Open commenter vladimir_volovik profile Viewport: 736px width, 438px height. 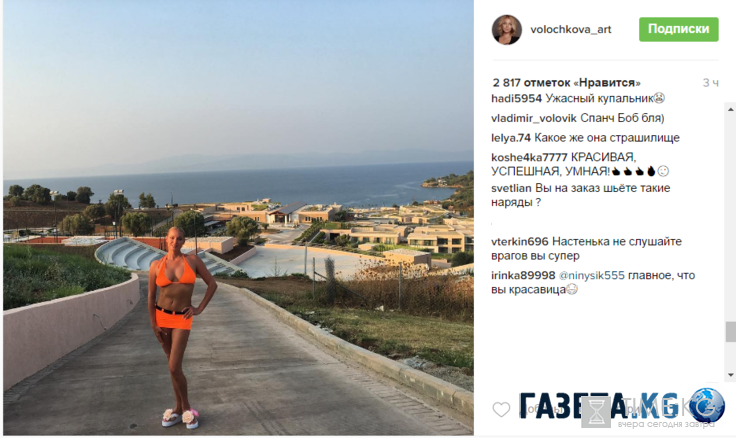534,118
